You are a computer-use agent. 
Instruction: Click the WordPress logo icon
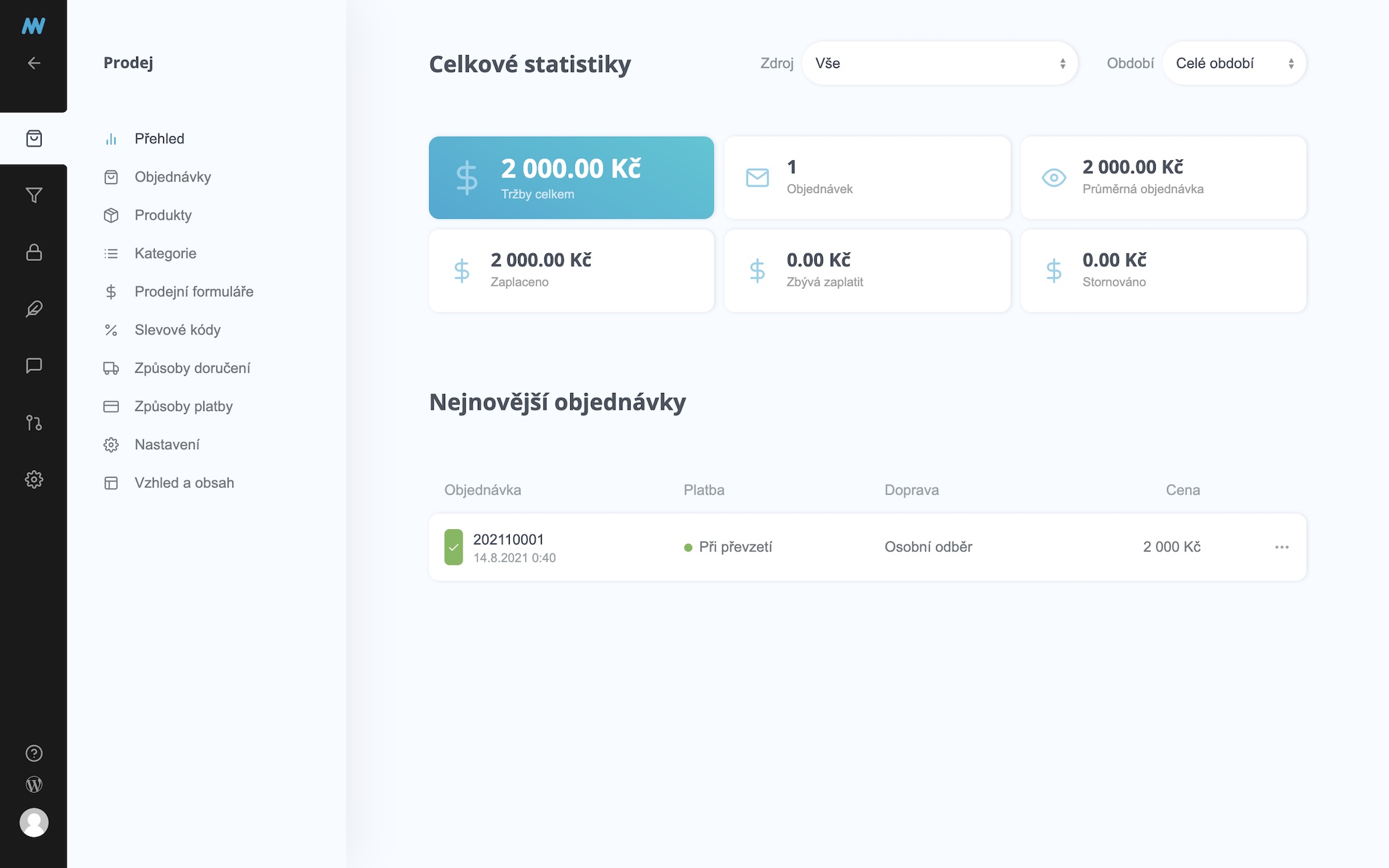[x=33, y=785]
